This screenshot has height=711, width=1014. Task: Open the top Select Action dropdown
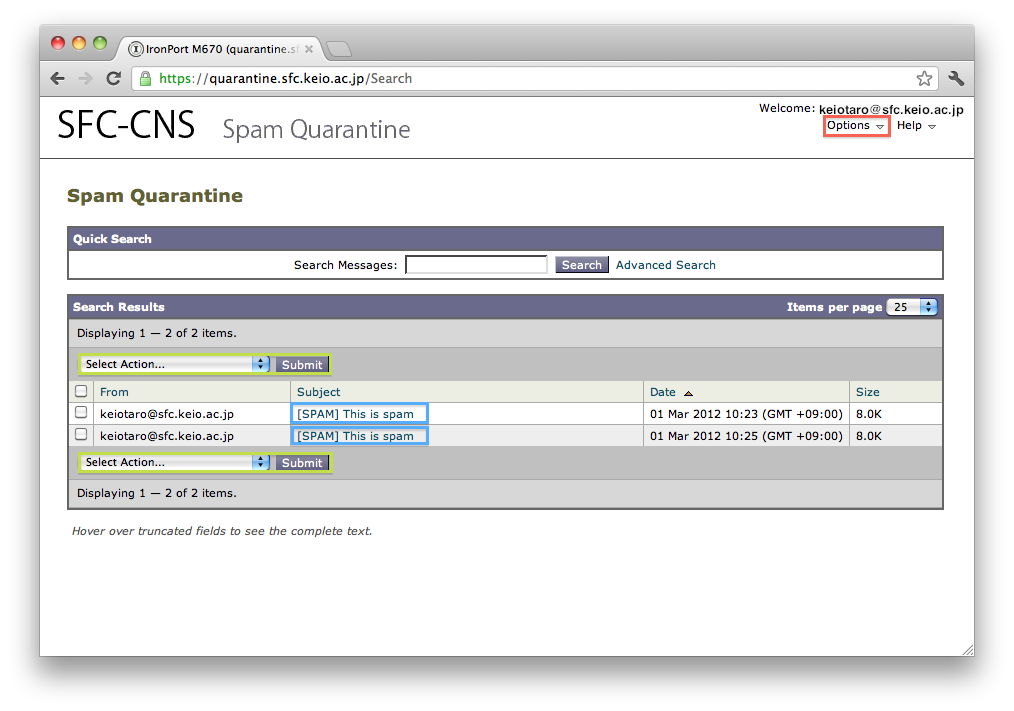coord(175,365)
